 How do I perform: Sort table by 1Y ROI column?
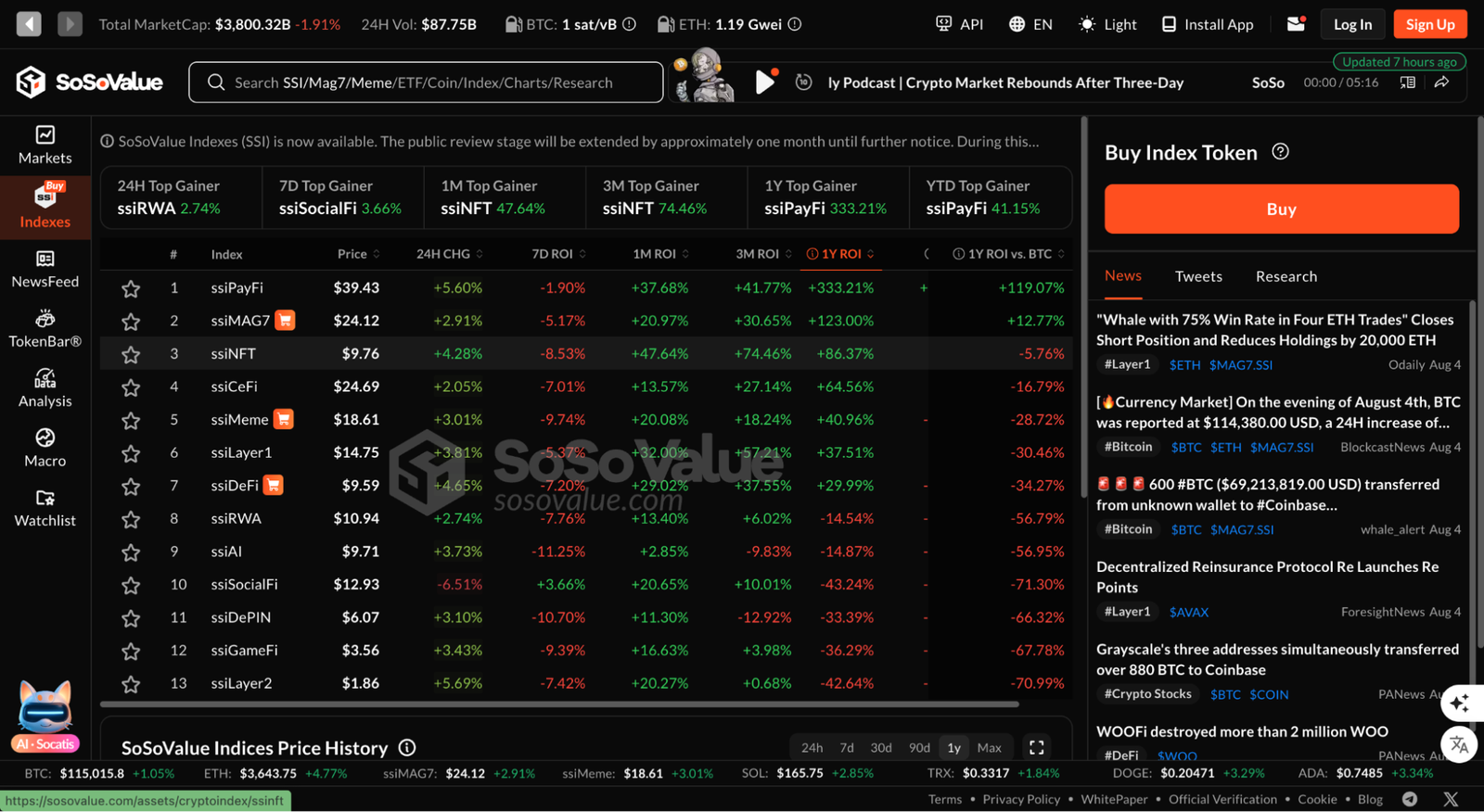(840, 254)
